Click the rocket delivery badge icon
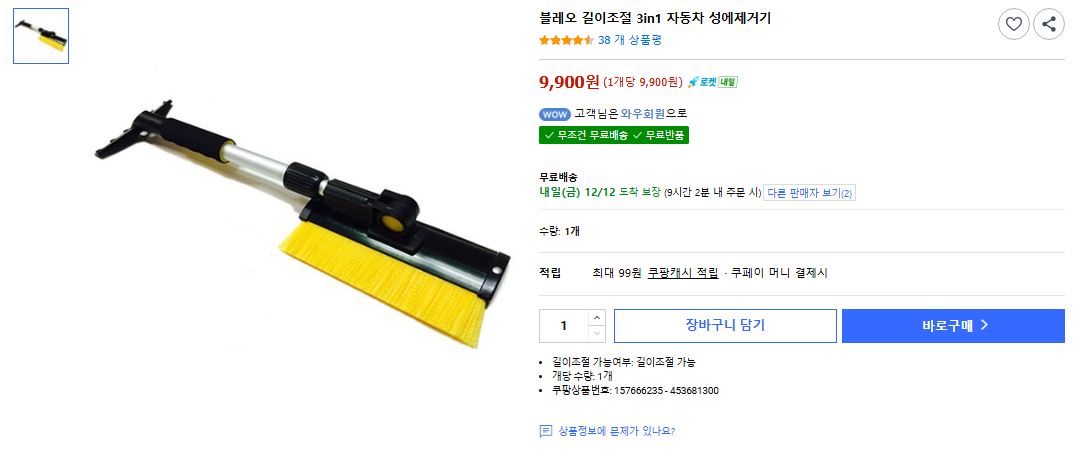1079x450 pixels. click(712, 82)
